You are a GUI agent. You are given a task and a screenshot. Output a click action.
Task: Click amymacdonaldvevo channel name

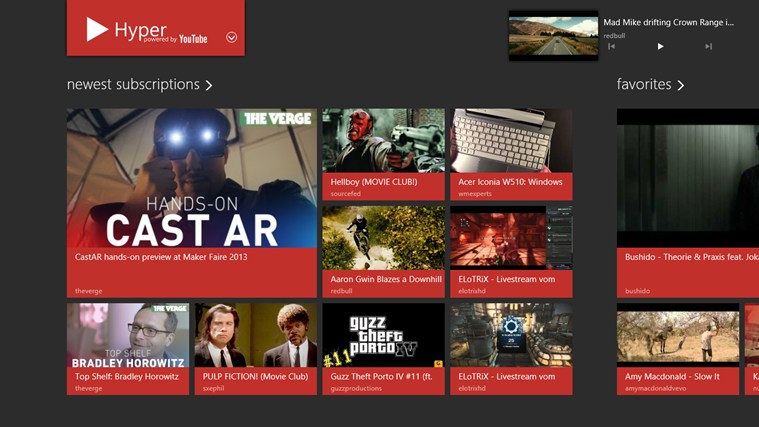tap(655, 388)
